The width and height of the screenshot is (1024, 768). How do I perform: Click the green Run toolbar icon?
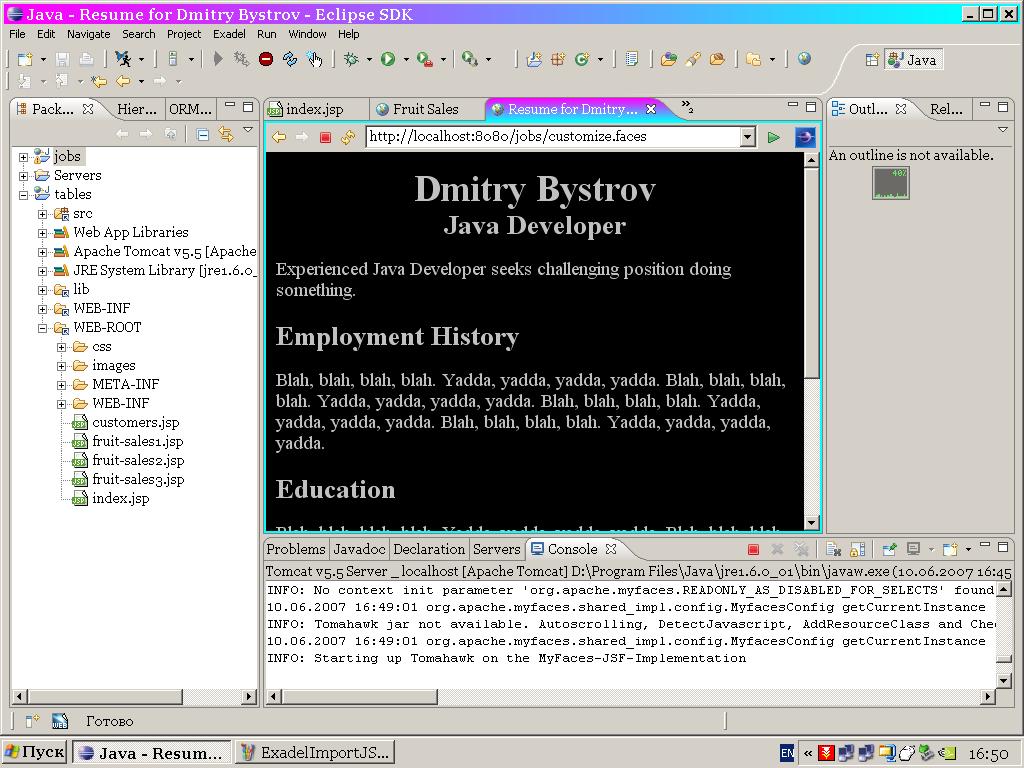click(388, 59)
